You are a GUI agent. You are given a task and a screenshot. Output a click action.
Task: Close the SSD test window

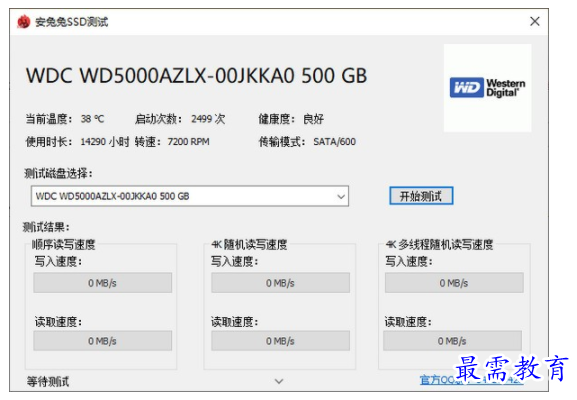[x=535, y=21]
